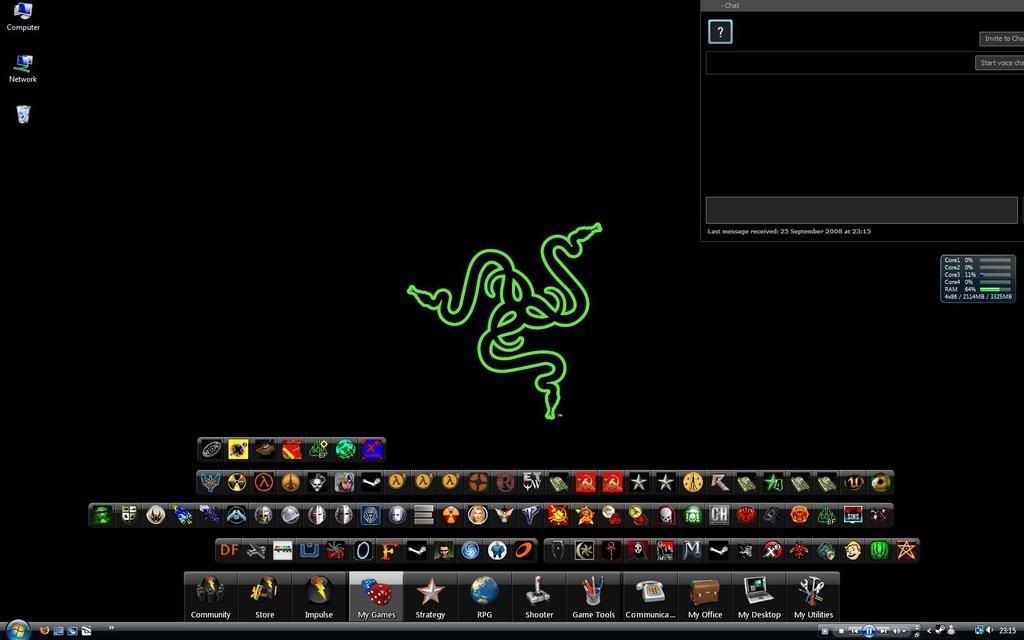Launch the orange DF game icon
1024x640 pixels.
(x=229, y=551)
